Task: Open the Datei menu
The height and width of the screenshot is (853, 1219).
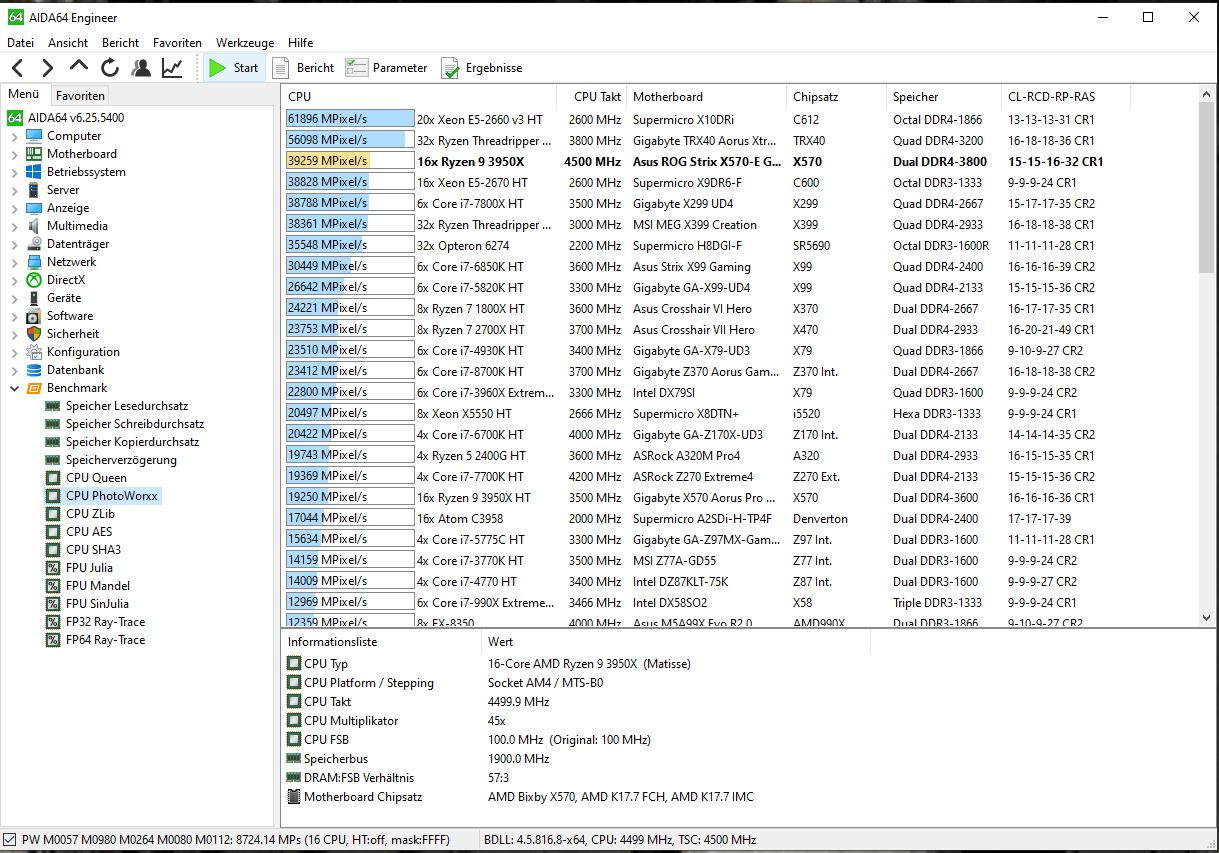Action: [20, 43]
